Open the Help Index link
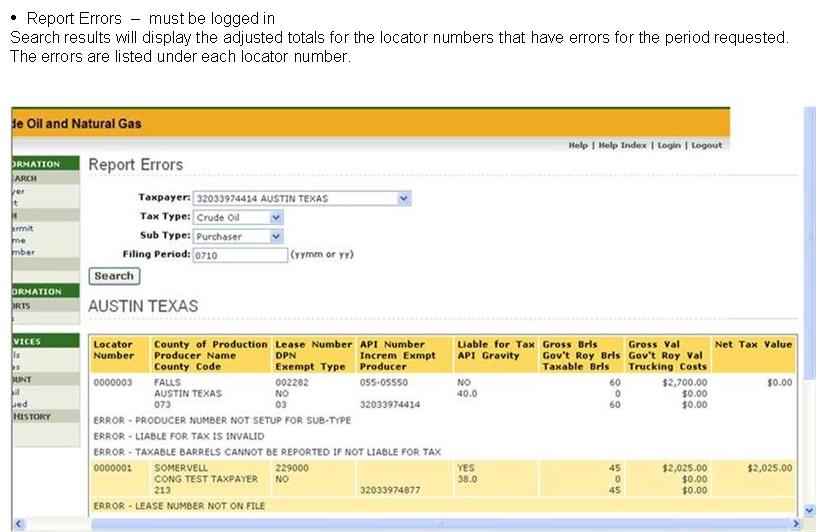This screenshot has height=532, width=816. (622, 145)
